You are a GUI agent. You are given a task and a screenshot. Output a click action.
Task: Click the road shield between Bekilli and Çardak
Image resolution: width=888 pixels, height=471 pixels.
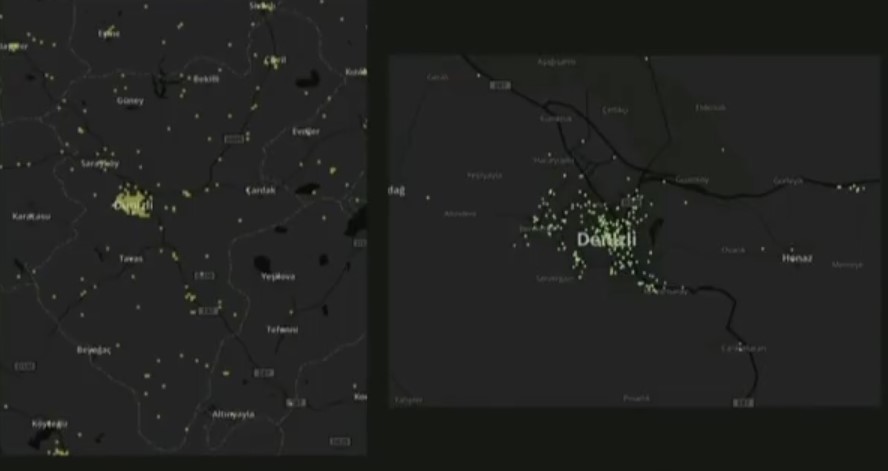click(232, 138)
